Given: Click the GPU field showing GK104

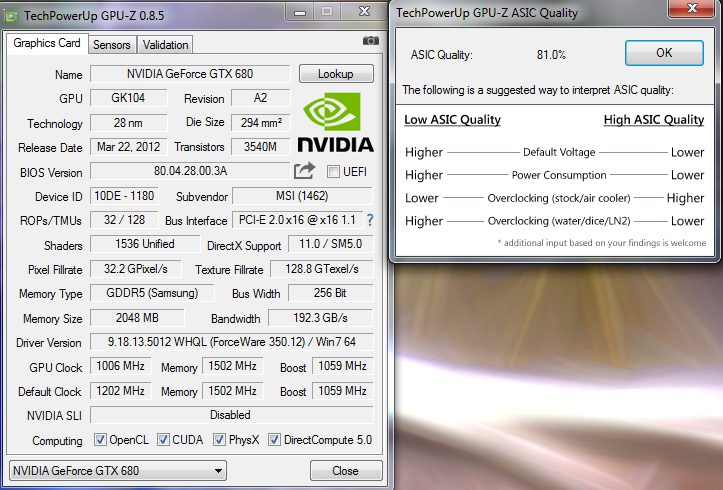Looking at the screenshot, I should [128, 98].
